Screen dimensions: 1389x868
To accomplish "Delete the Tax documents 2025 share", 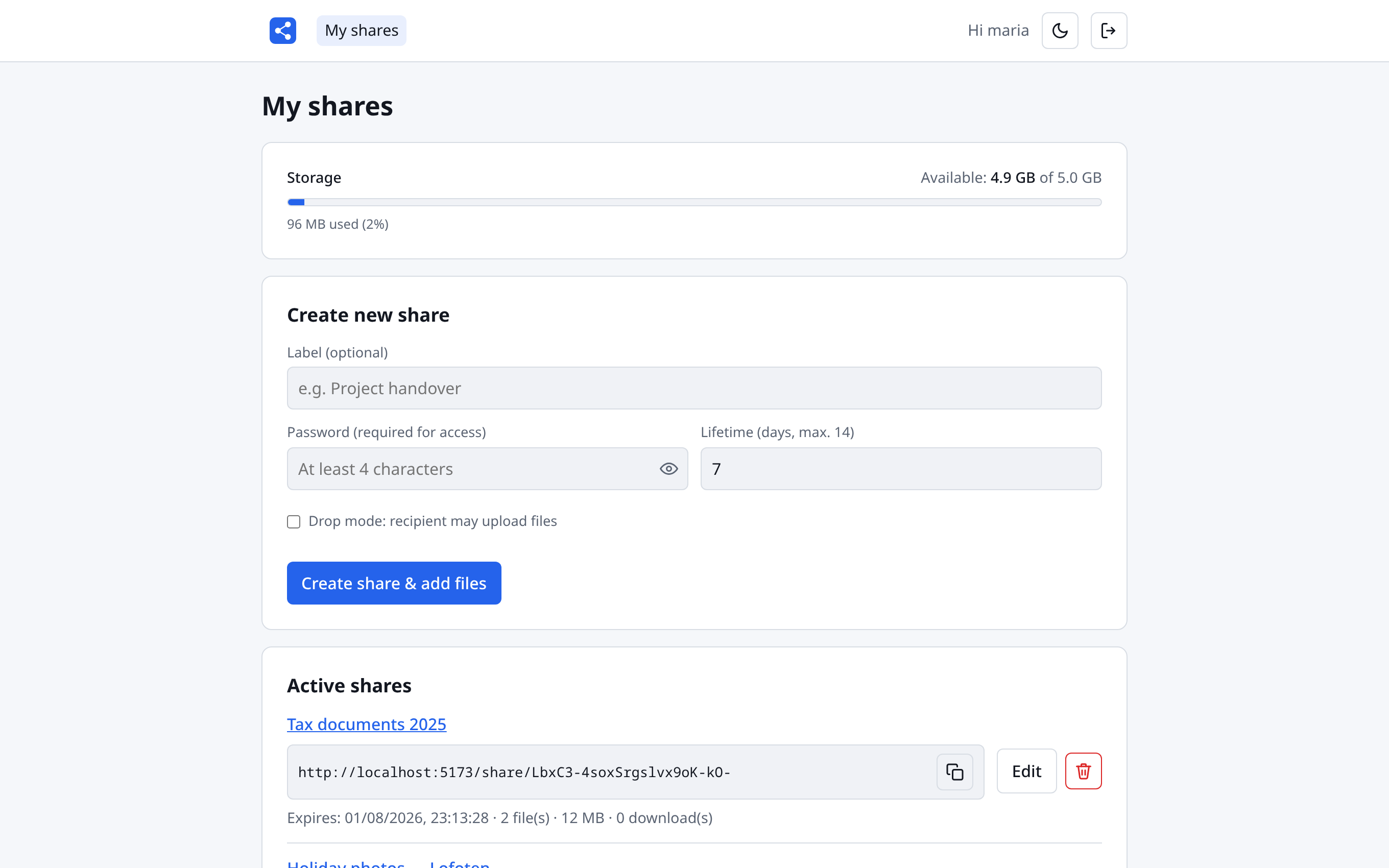I will coord(1083,771).
